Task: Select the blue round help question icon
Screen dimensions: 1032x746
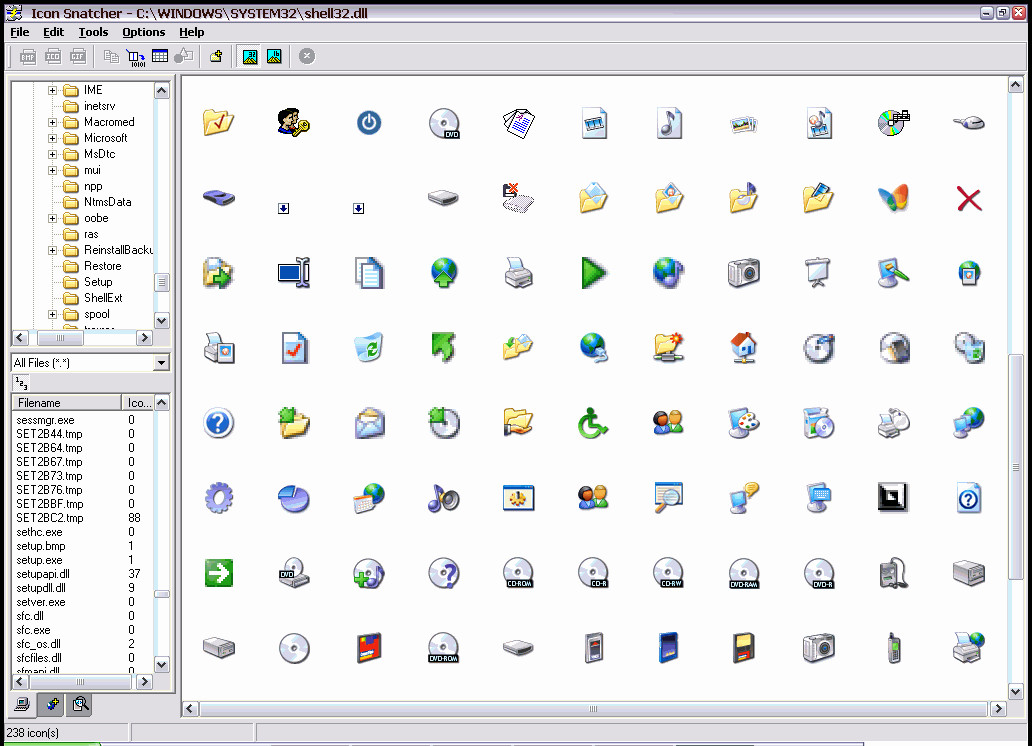Action: [219, 423]
